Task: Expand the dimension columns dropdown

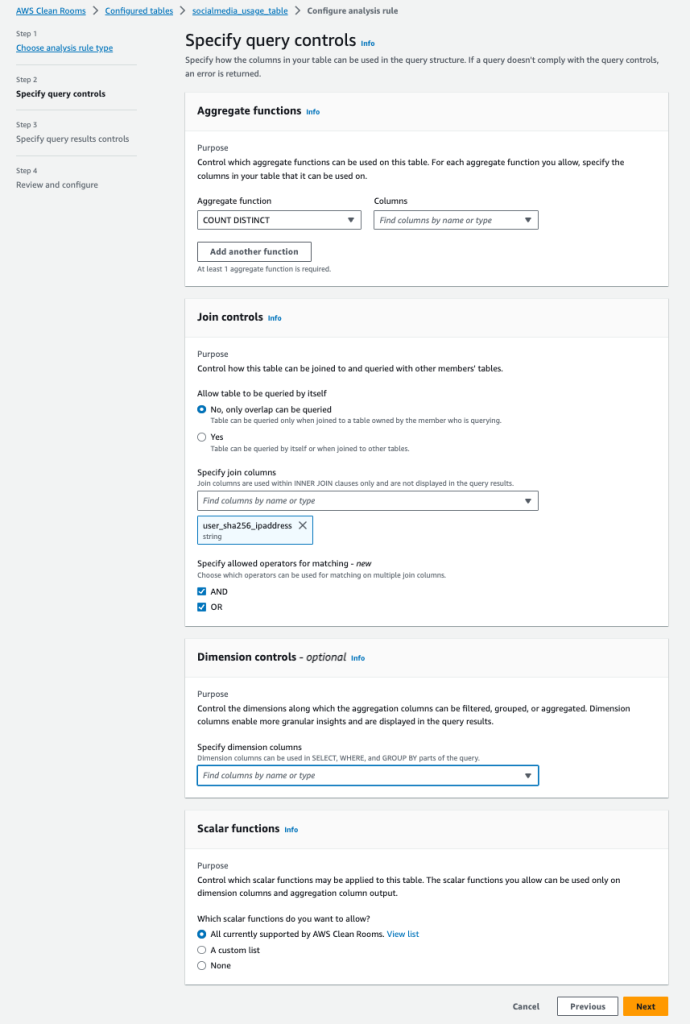Action: point(368,775)
